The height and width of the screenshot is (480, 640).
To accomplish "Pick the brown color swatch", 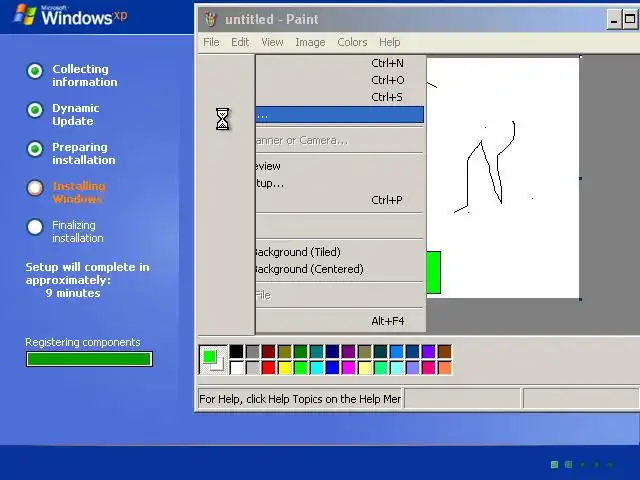I will [444, 351].
